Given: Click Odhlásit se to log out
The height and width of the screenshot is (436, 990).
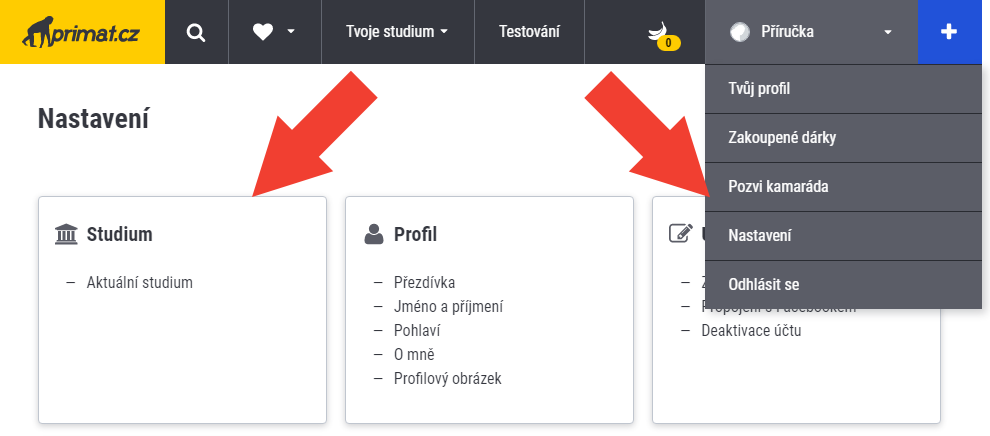Looking at the screenshot, I should tap(764, 285).
